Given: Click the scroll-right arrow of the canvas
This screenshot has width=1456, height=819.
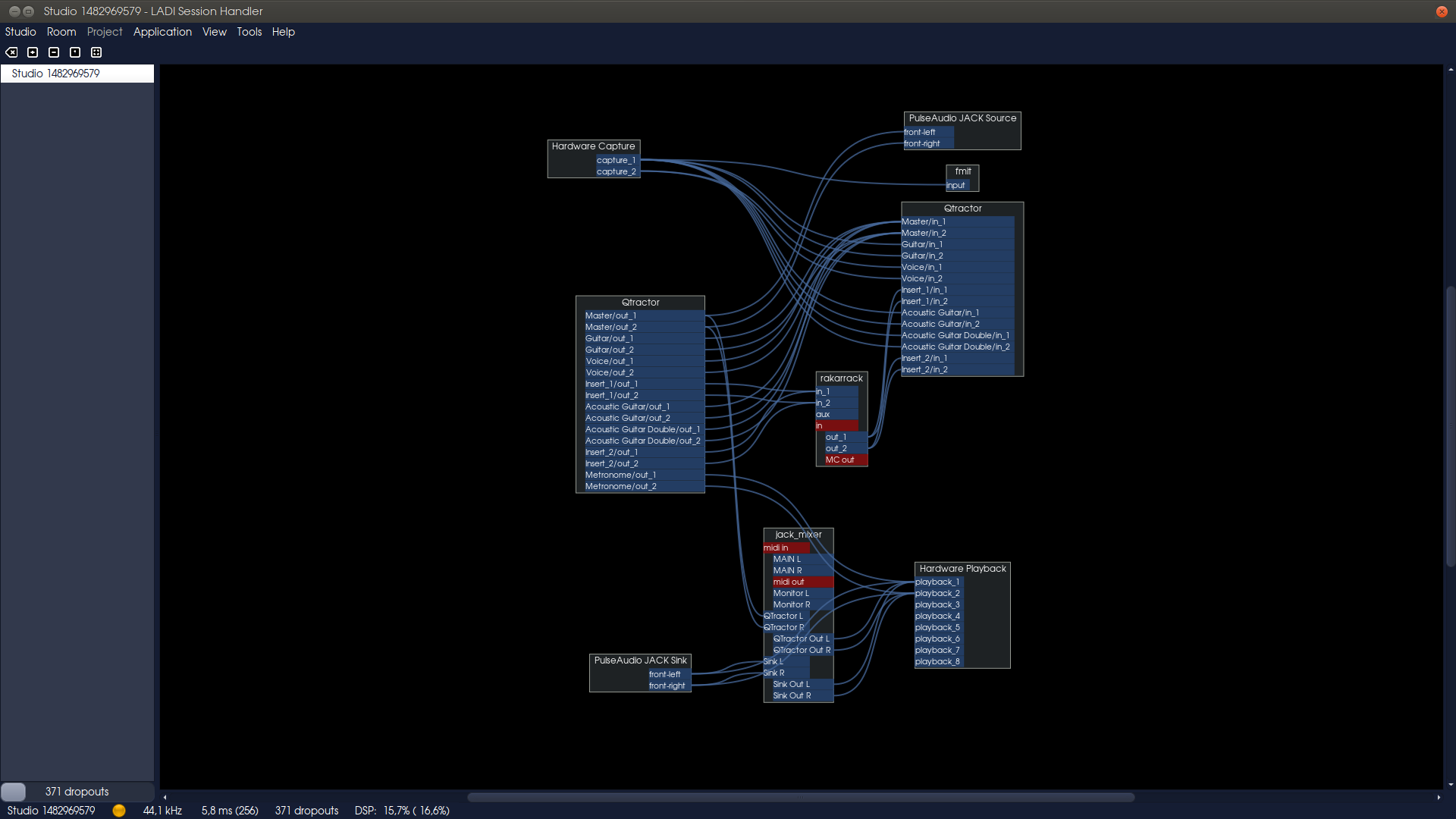Looking at the screenshot, I should [1439, 797].
